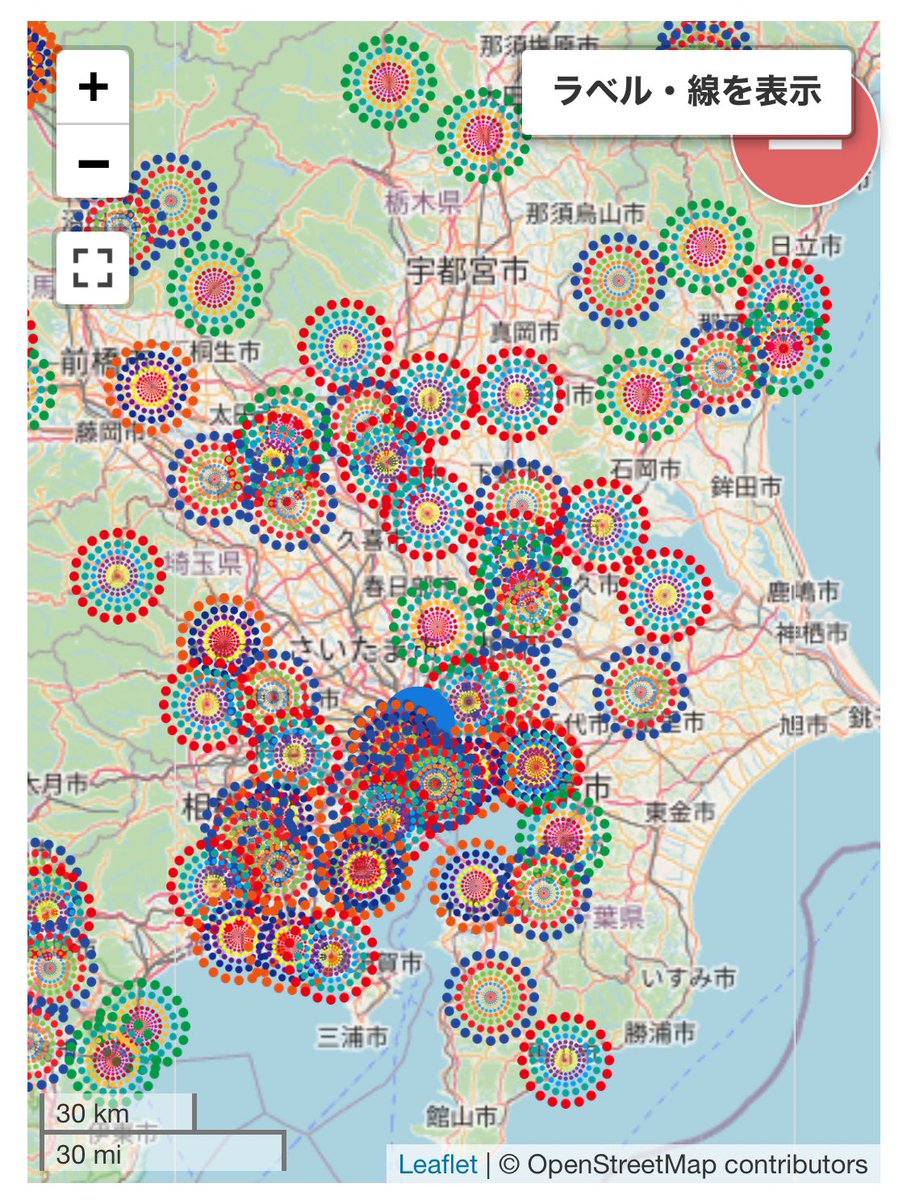Image resolution: width=907 pixels, height=1200 pixels.
Task: Click the 館山市 city label
Action: pos(461,1114)
